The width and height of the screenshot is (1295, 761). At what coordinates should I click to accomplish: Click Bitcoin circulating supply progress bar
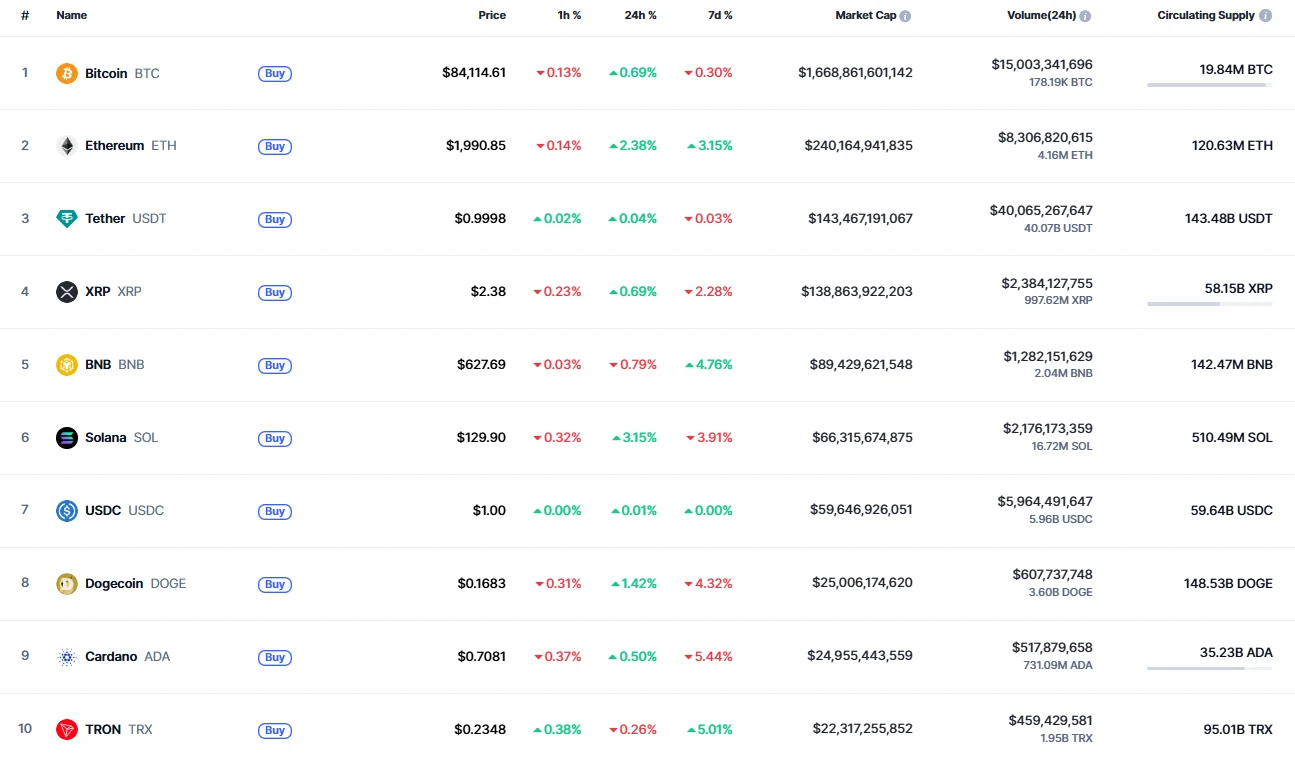coord(1209,85)
